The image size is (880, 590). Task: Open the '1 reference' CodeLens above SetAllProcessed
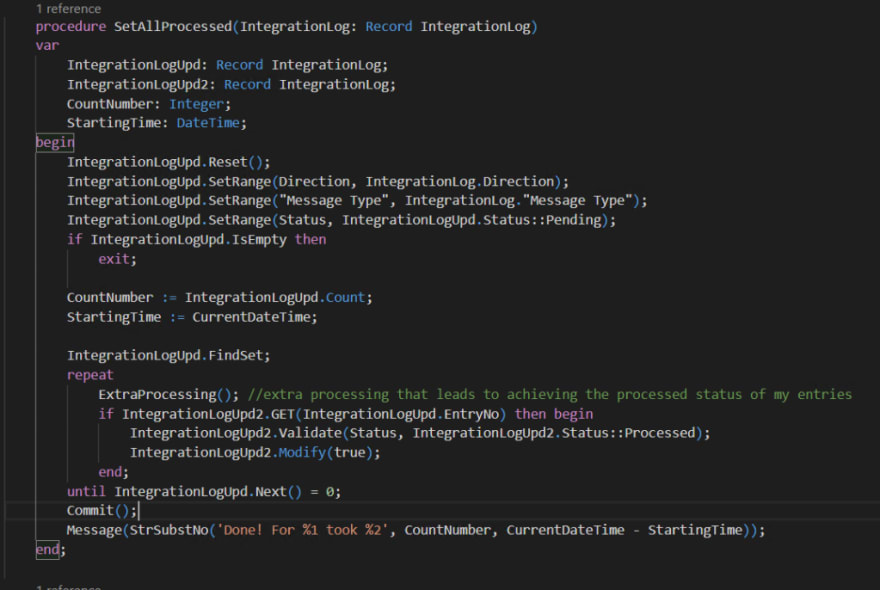pos(68,9)
